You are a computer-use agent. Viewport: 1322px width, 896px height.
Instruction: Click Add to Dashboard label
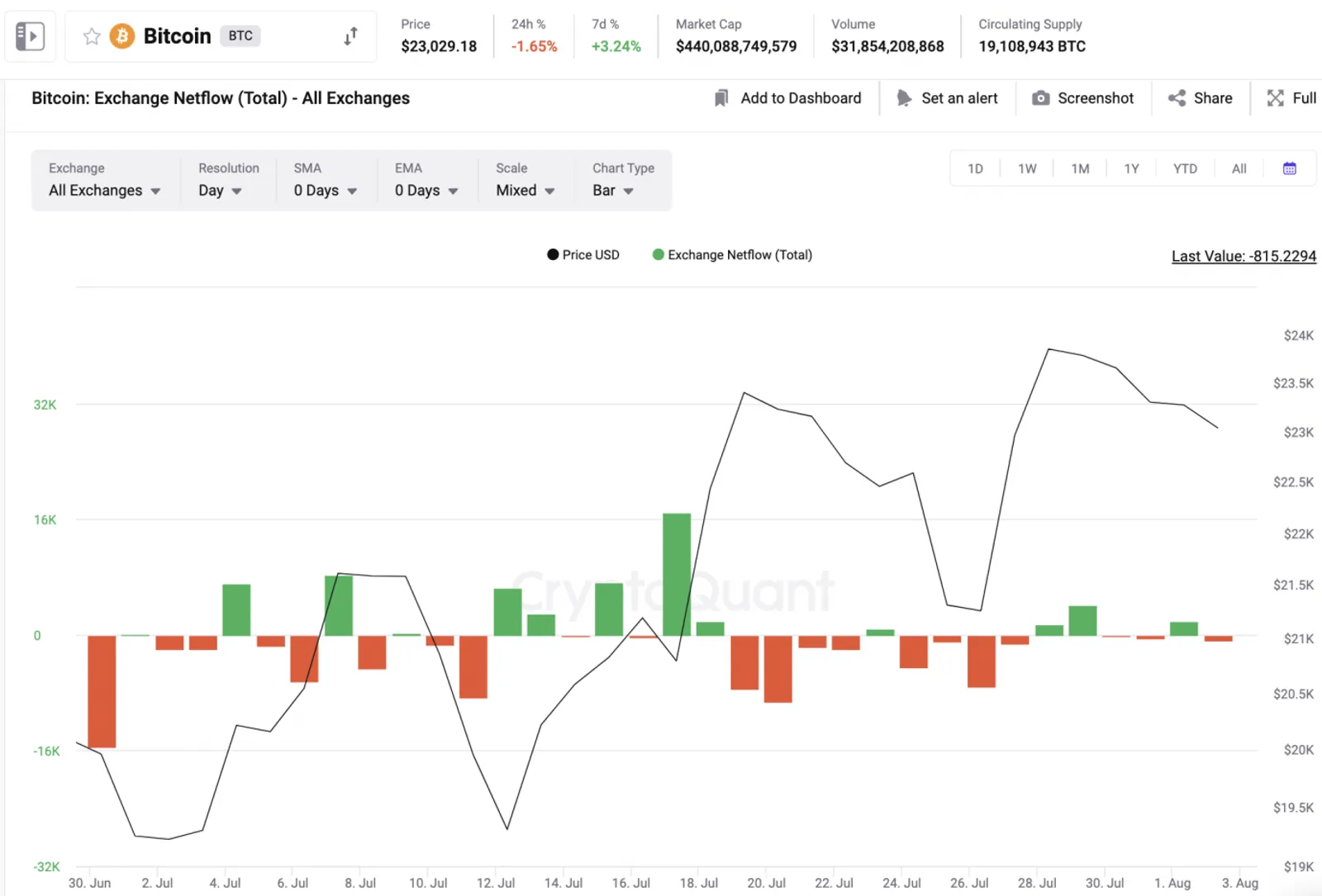[x=801, y=98]
